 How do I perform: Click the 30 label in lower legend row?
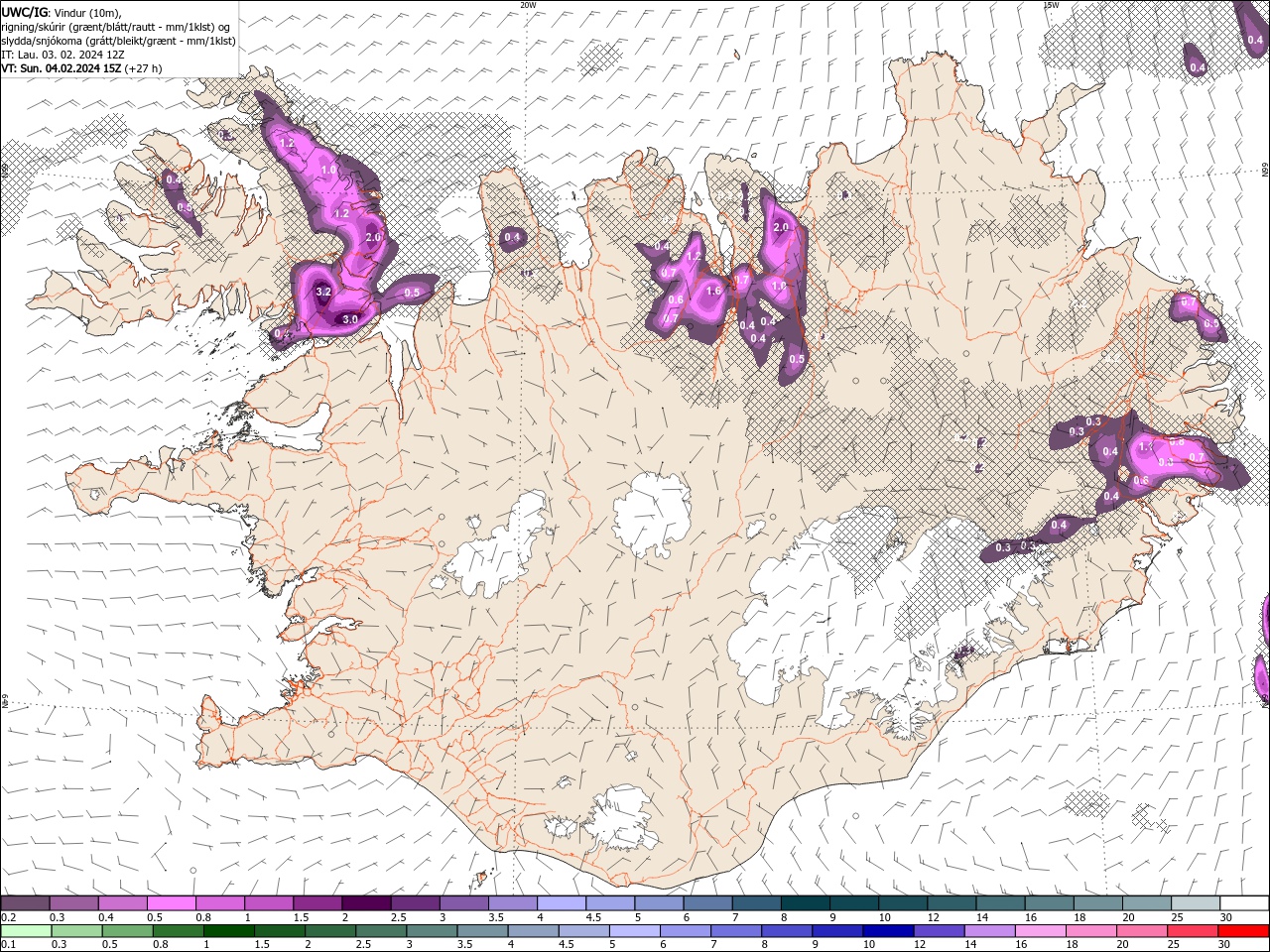pyautogui.click(x=1225, y=944)
